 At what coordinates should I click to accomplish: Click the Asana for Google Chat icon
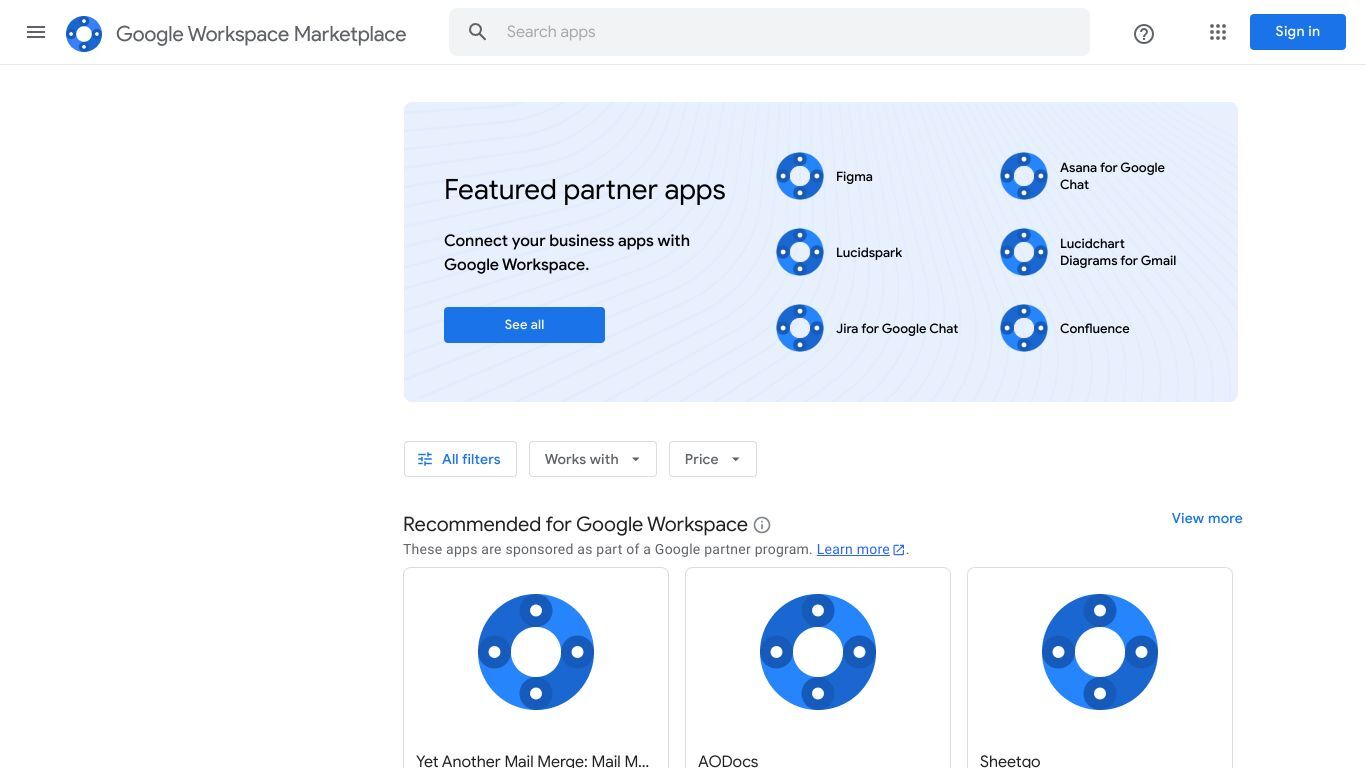click(x=1024, y=176)
